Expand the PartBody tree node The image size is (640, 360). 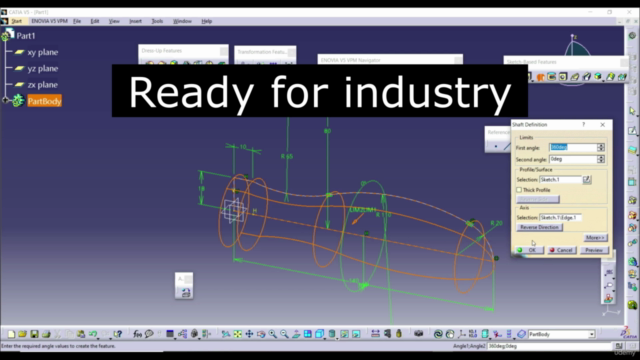5,100
